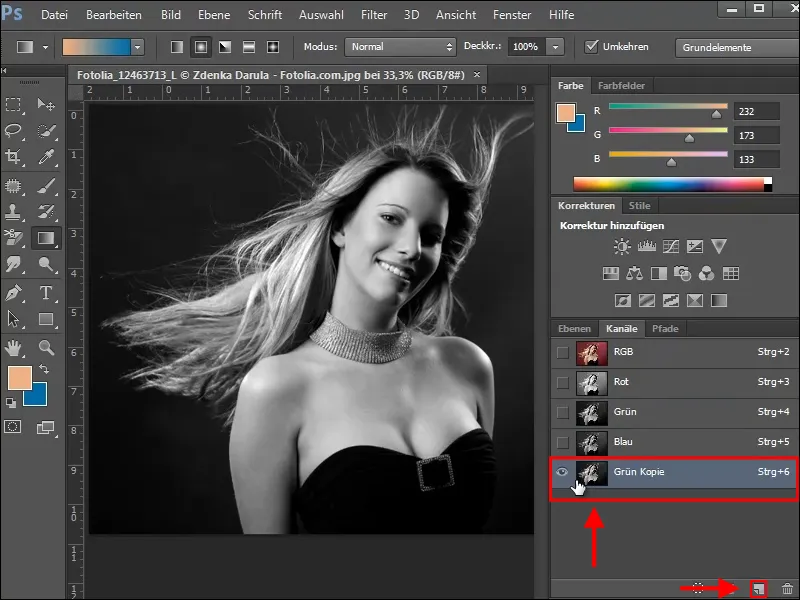800x600 pixels.
Task: Open the Deckkr. opacity dropdown arrow
Action: coord(555,47)
